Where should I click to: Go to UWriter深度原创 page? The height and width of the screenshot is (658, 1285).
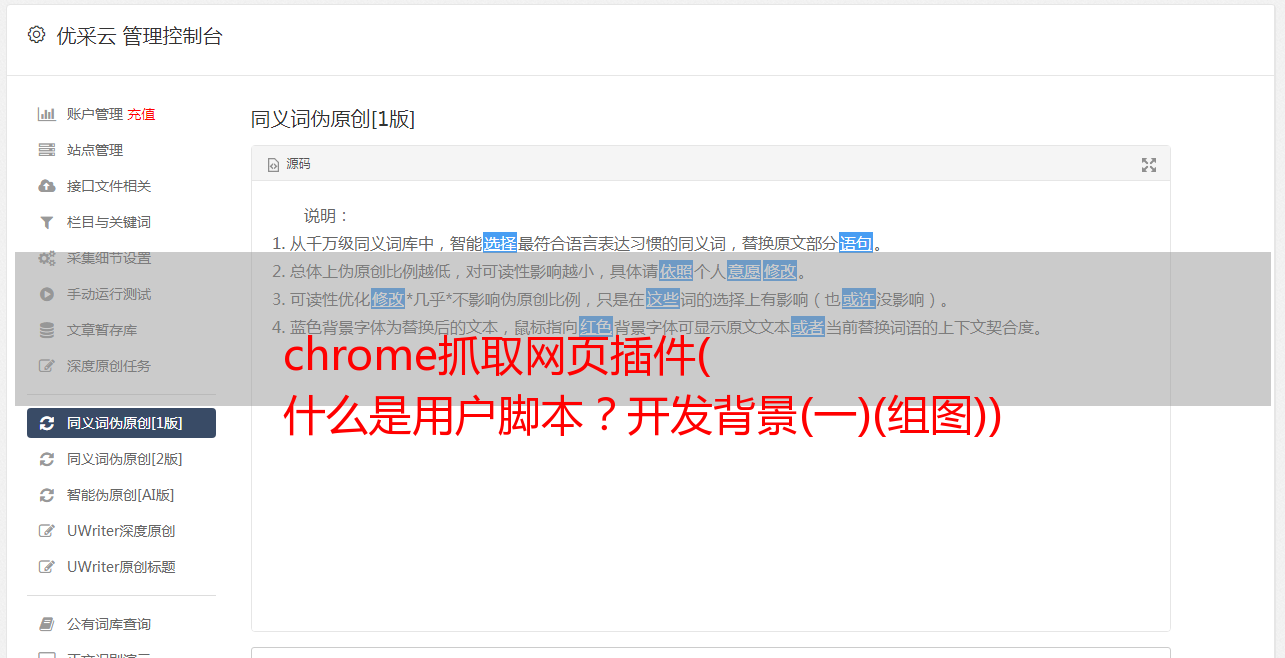(121, 531)
